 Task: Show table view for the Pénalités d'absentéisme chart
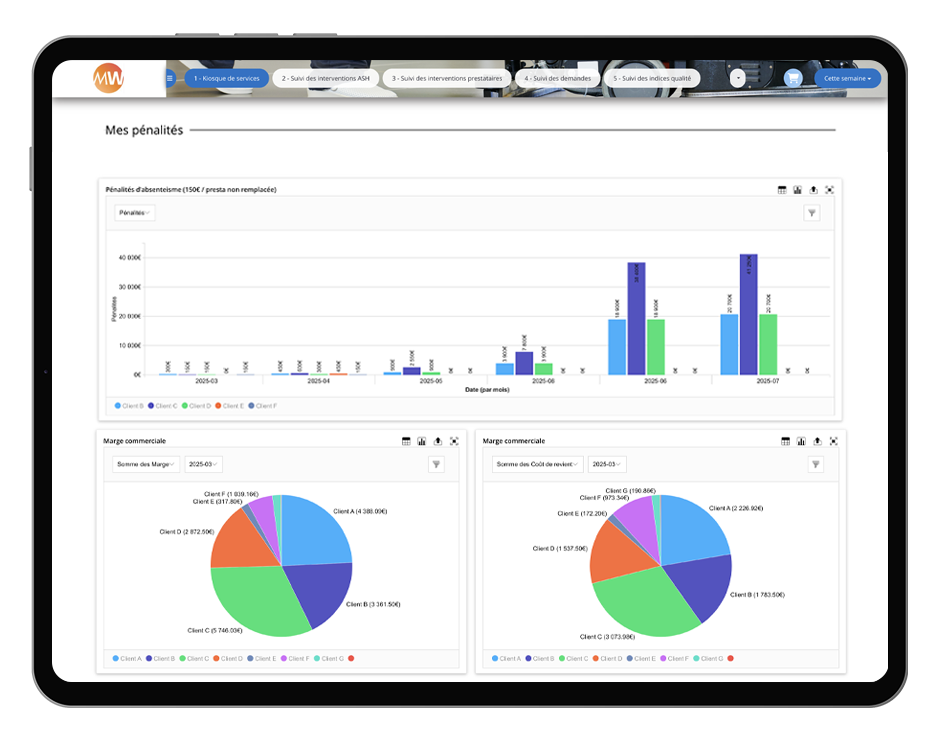[x=782, y=189]
